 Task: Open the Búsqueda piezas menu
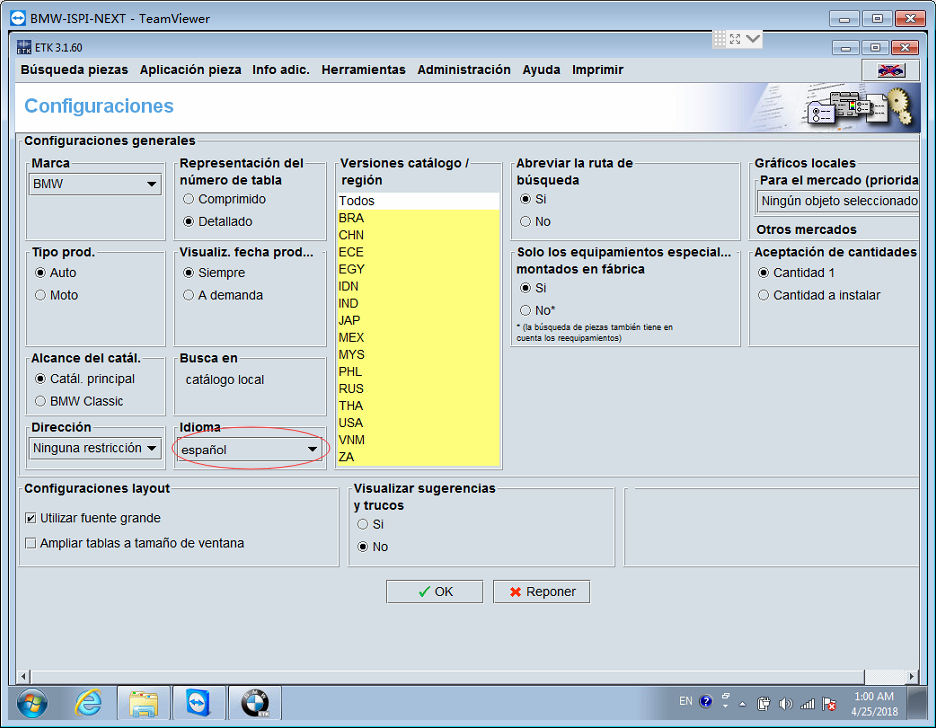74,70
